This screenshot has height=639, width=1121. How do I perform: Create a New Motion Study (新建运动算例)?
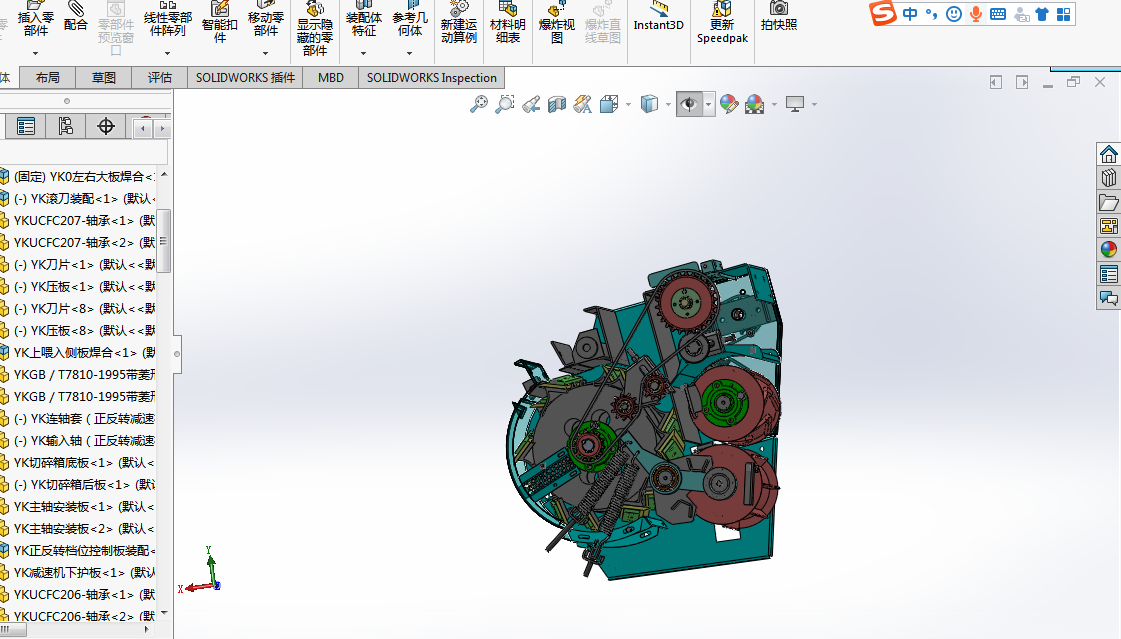(458, 23)
